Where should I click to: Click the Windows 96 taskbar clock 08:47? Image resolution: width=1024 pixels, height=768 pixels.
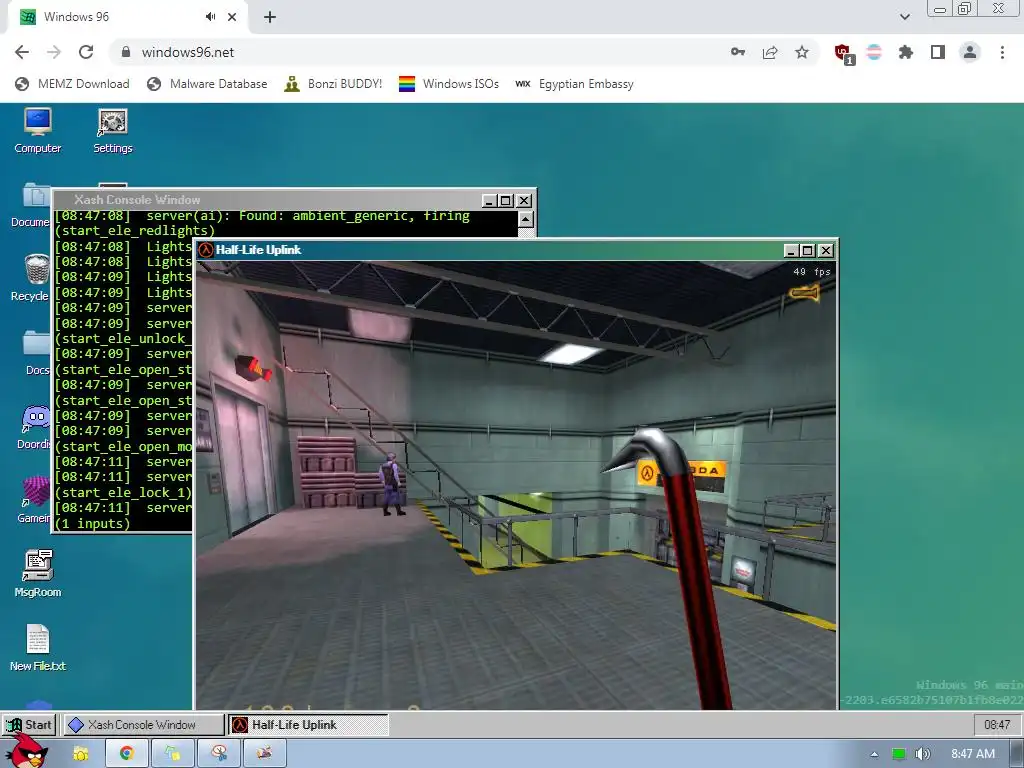click(997, 725)
